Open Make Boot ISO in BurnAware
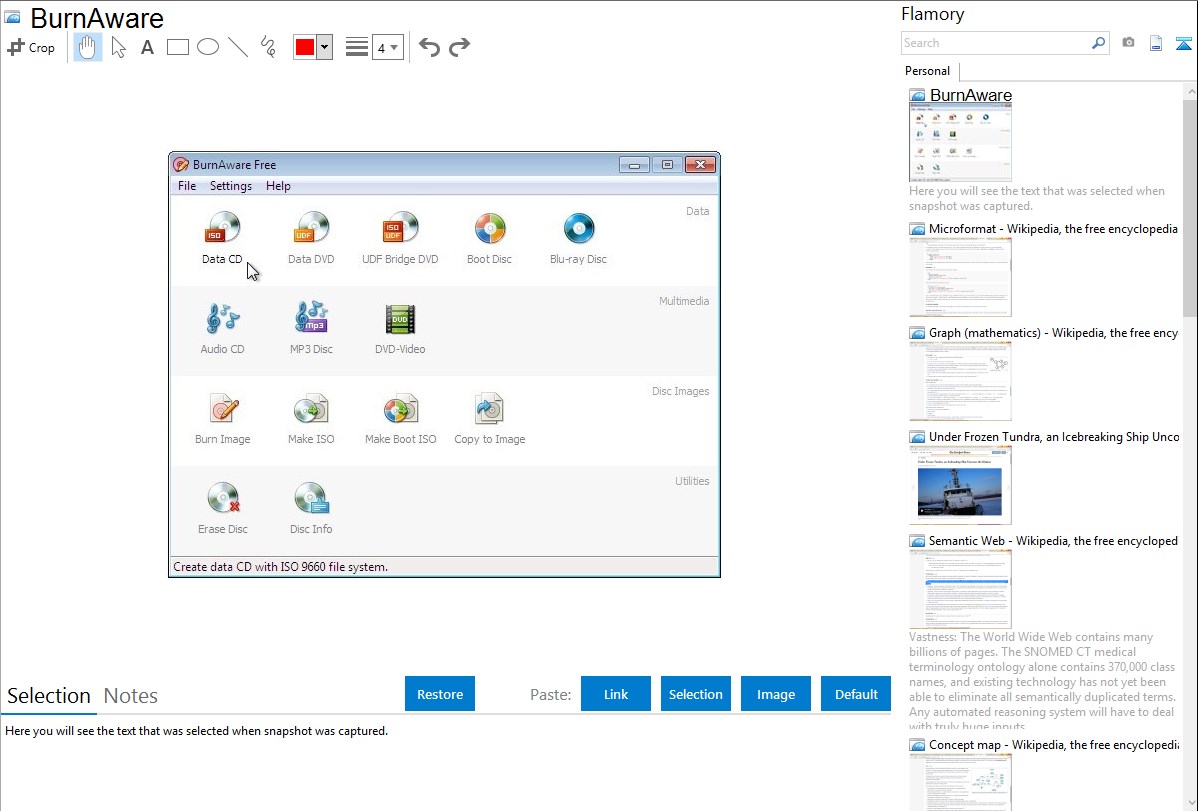Viewport: 1198px width, 811px height. [400, 419]
